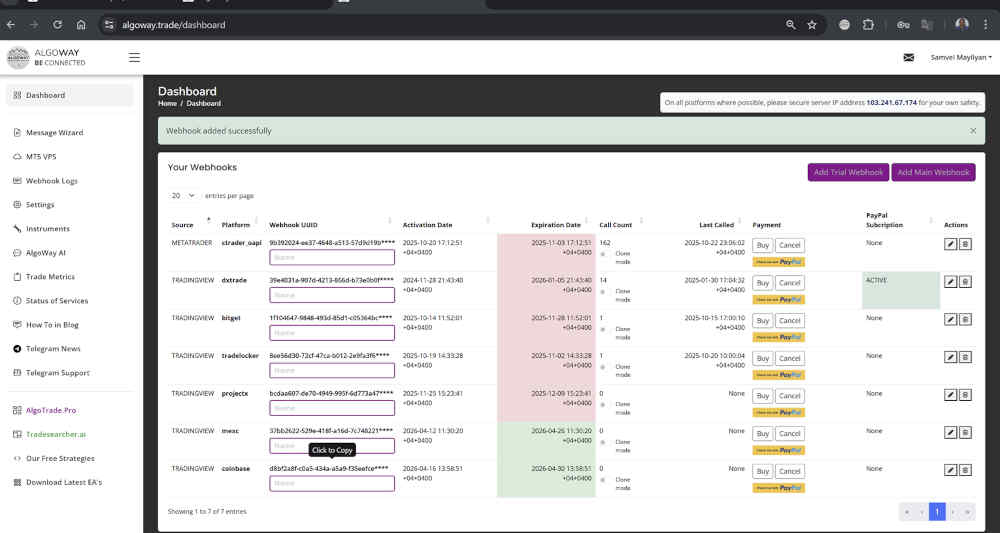Edit the mexc webhook with pencil icon

tap(950, 432)
